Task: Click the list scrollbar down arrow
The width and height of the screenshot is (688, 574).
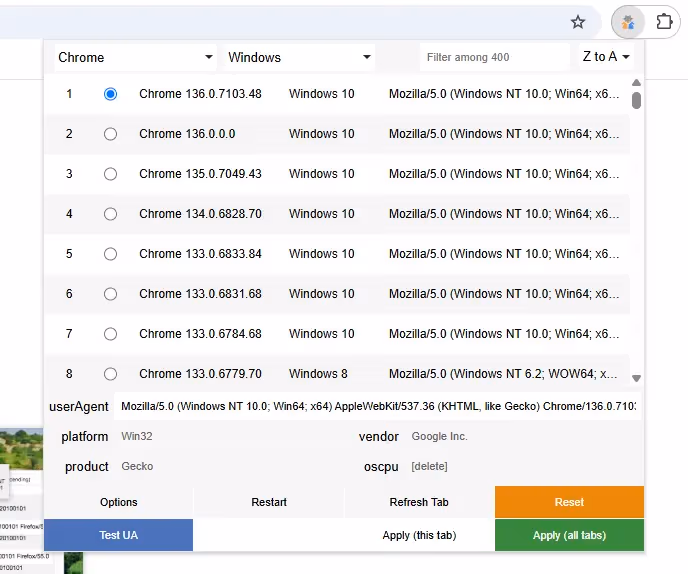Action: click(636, 378)
